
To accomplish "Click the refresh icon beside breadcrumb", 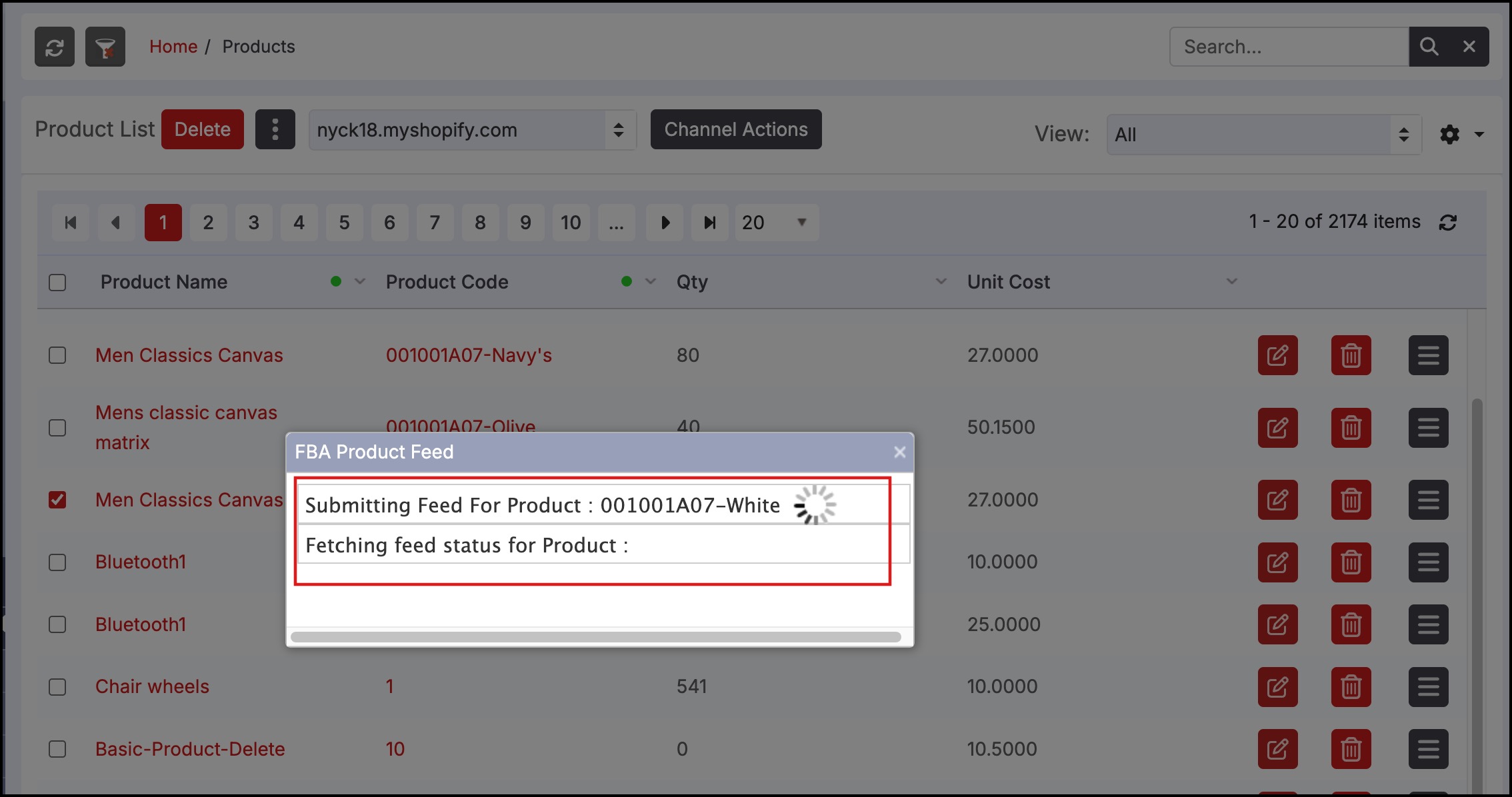I will pos(55,47).
